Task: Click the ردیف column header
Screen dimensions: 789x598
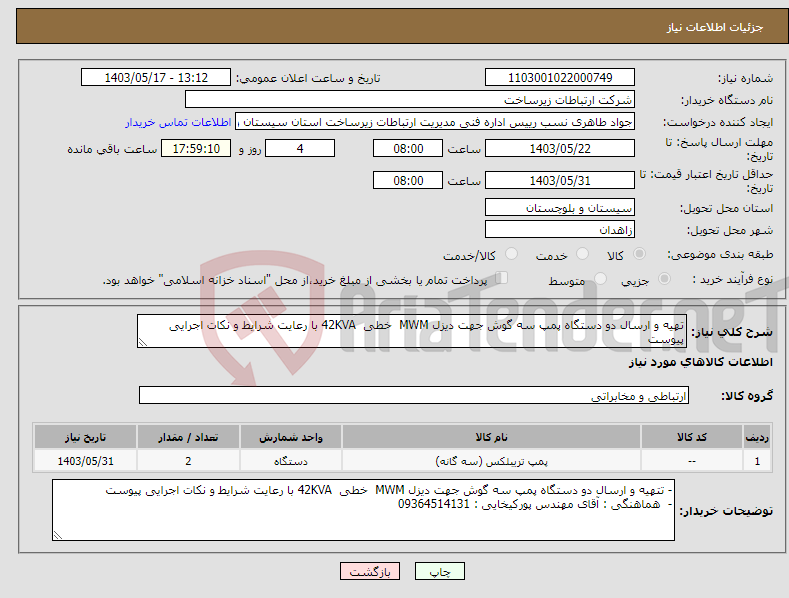Action: pos(757,437)
